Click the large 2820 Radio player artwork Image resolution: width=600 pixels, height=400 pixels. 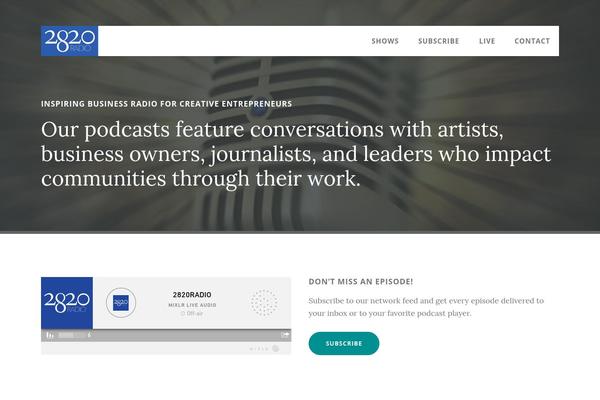point(67,303)
